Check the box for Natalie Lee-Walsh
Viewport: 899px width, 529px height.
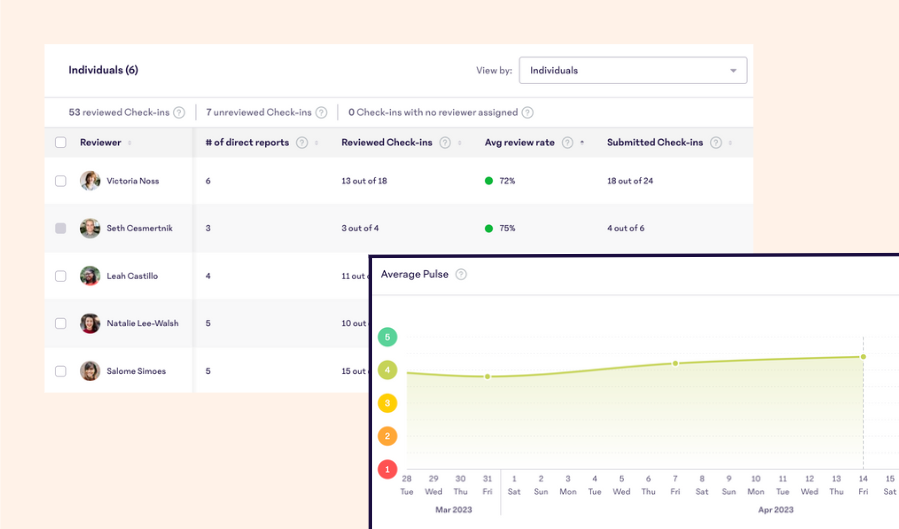(61, 323)
